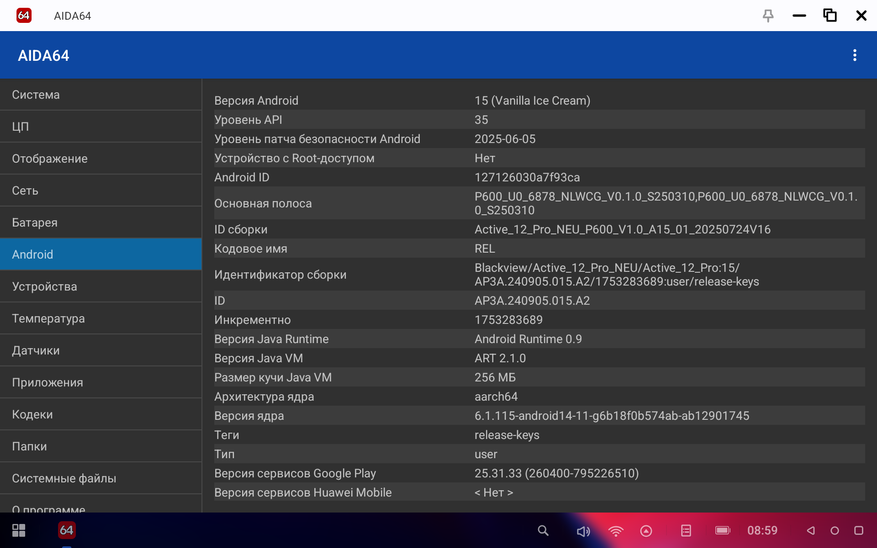Switch to the Отображение section

(100, 159)
